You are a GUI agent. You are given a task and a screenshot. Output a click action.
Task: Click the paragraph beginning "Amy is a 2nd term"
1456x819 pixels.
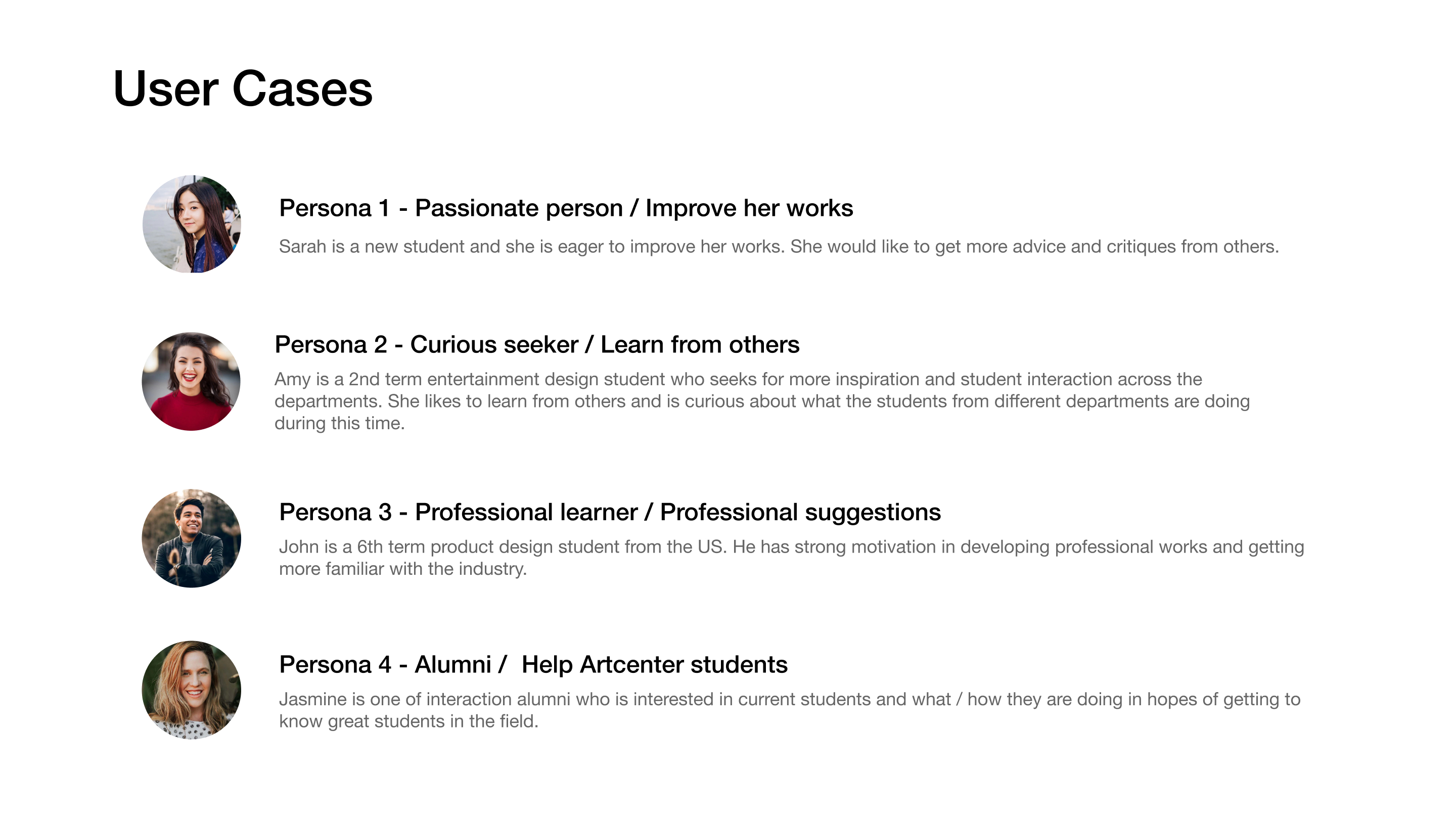click(761, 401)
